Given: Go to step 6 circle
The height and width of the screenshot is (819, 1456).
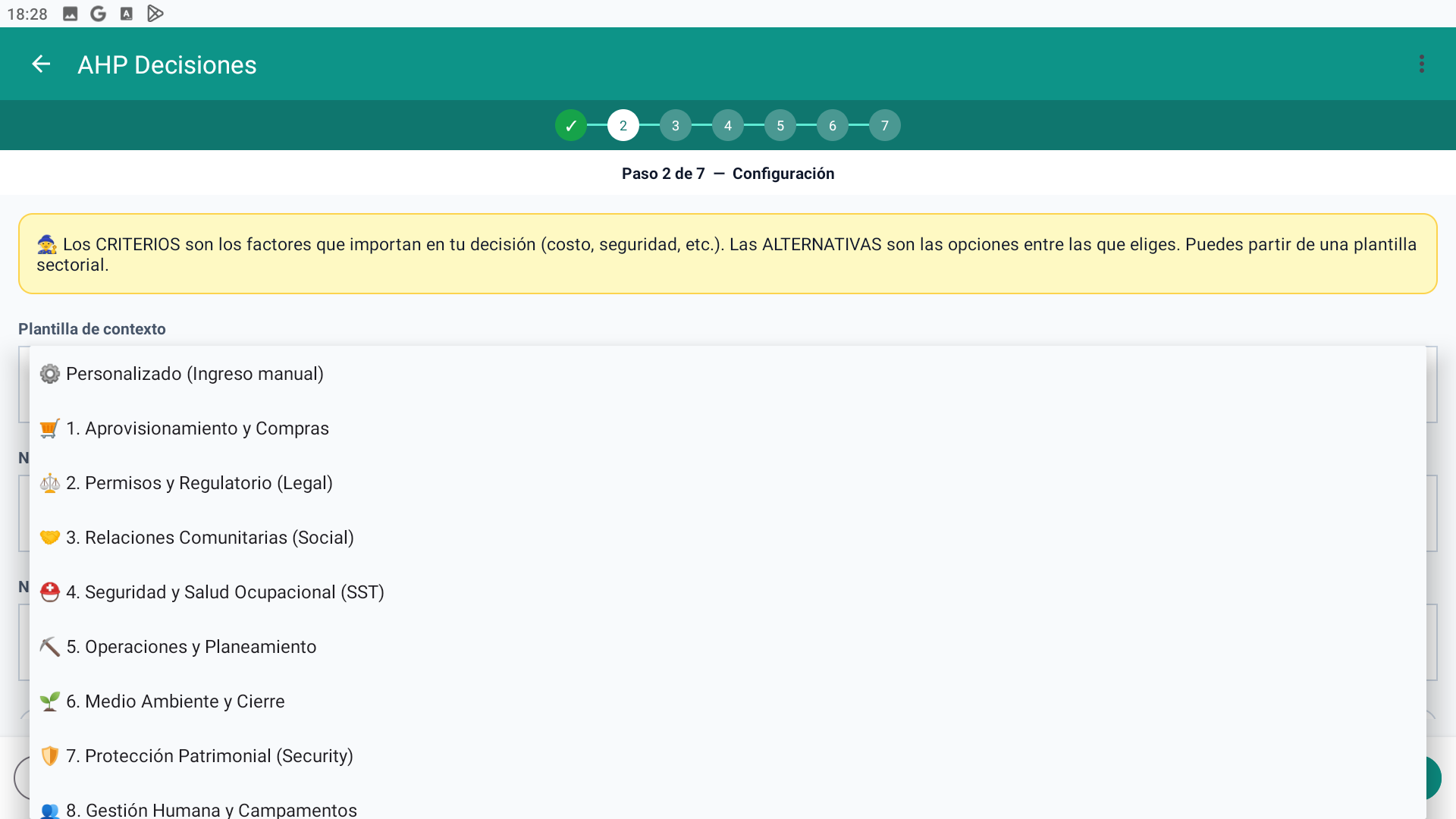Looking at the screenshot, I should [x=833, y=125].
